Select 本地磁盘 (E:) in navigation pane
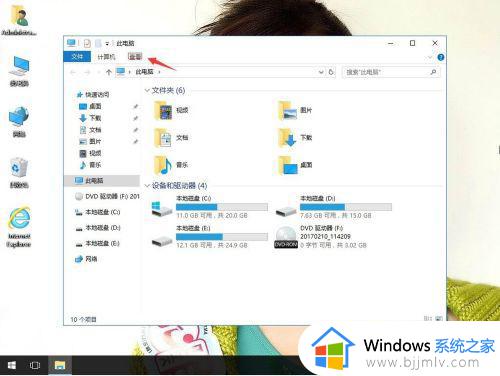 coord(97,243)
